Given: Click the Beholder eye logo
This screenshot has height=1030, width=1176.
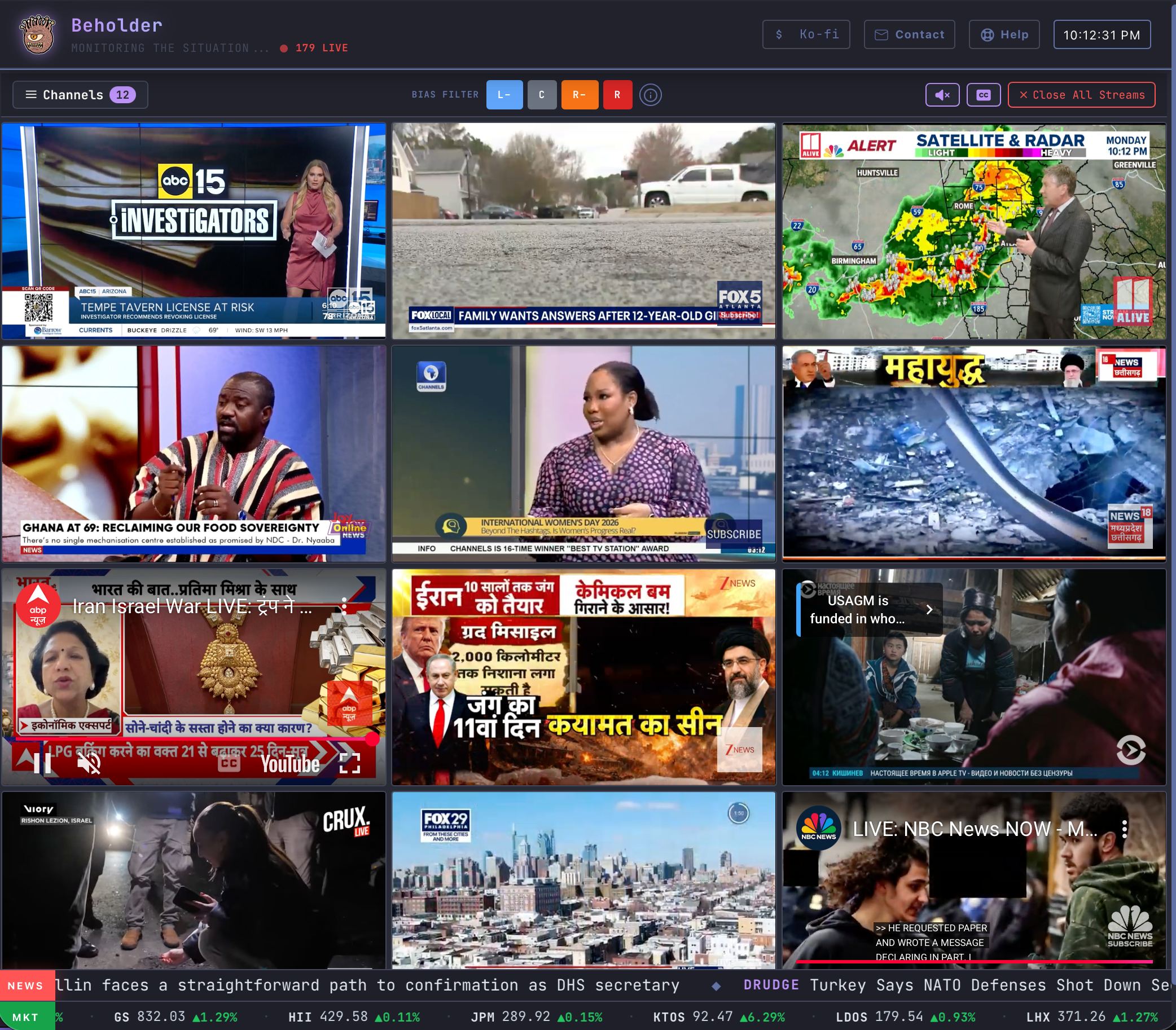Looking at the screenshot, I should click(x=37, y=34).
